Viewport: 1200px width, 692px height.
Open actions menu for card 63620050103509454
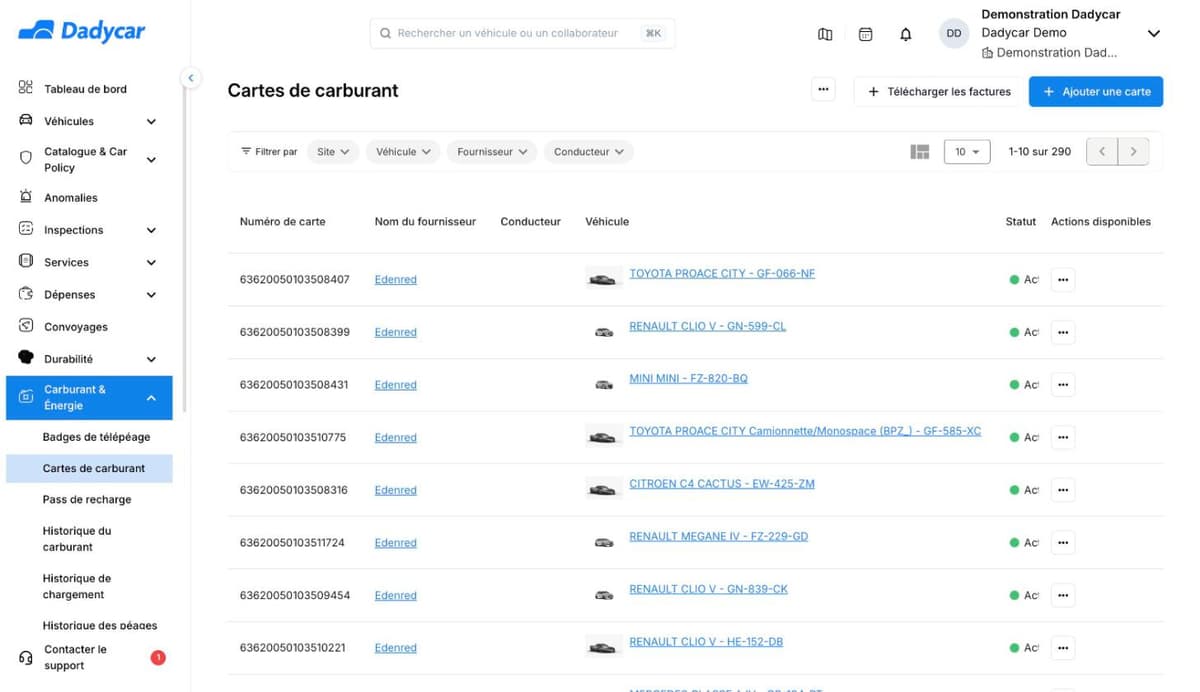click(x=1063, y=595)
